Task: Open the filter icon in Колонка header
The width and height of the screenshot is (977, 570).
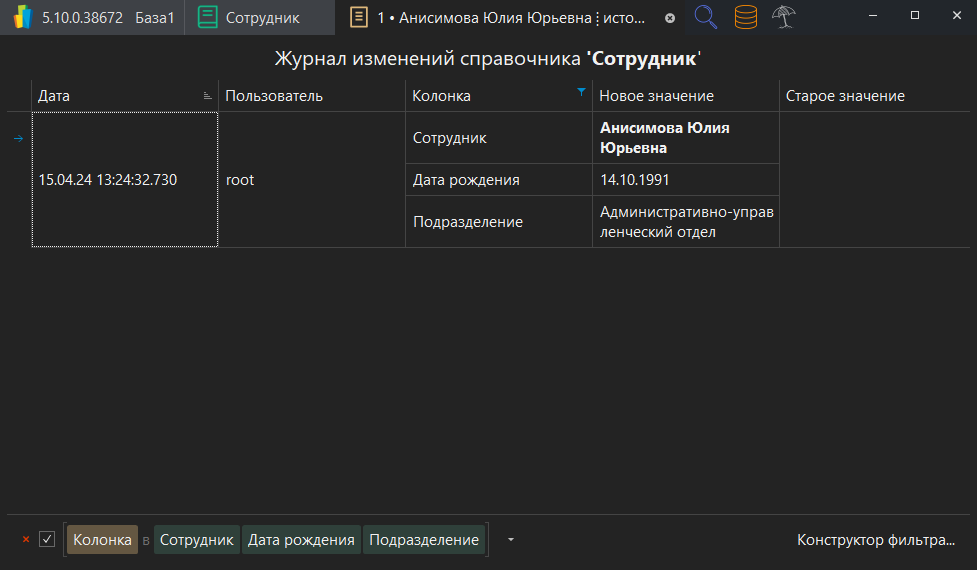Action: tap(581, 92)
